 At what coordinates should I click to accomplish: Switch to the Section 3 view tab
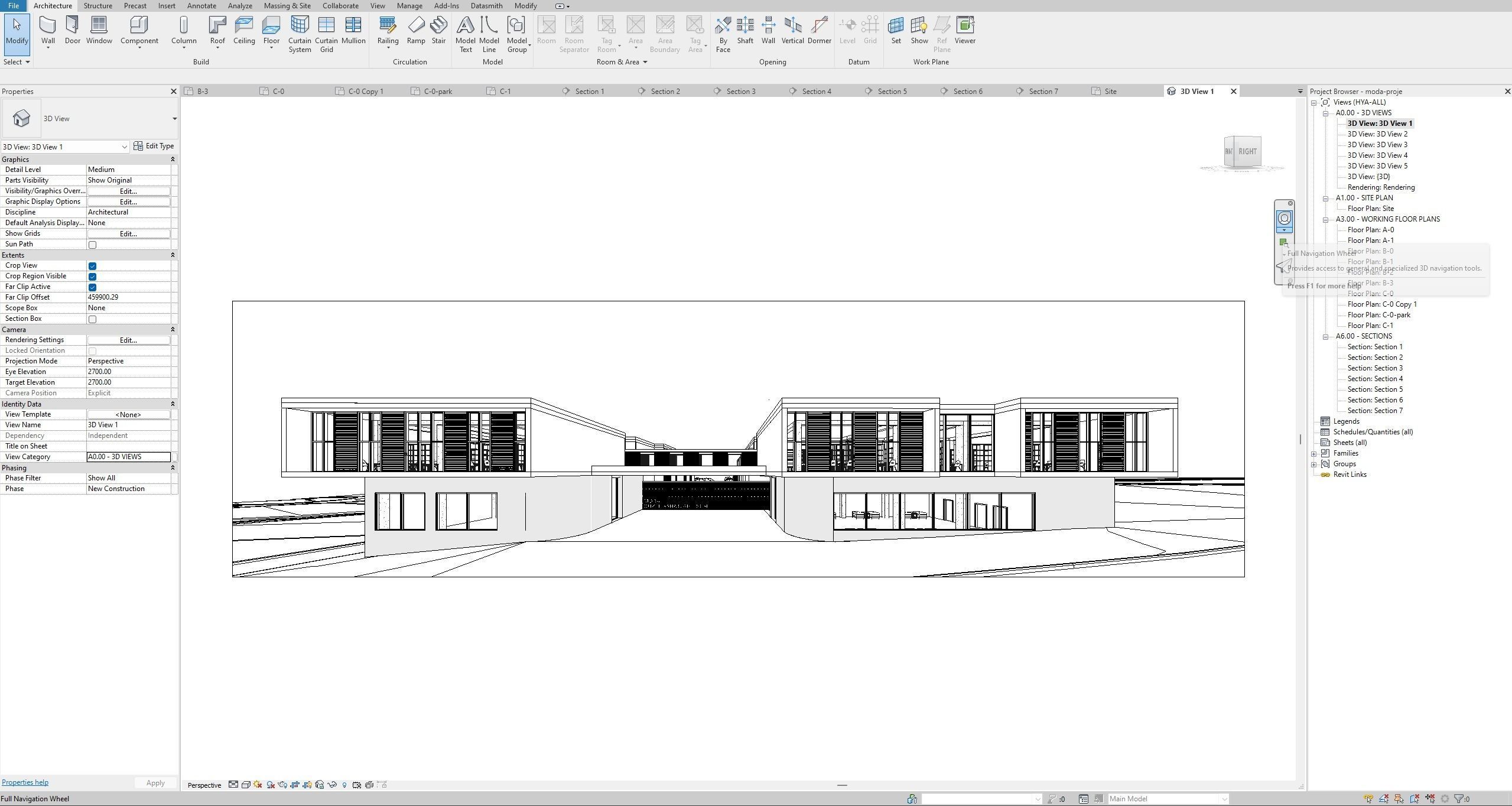click(x=740, y=92)
